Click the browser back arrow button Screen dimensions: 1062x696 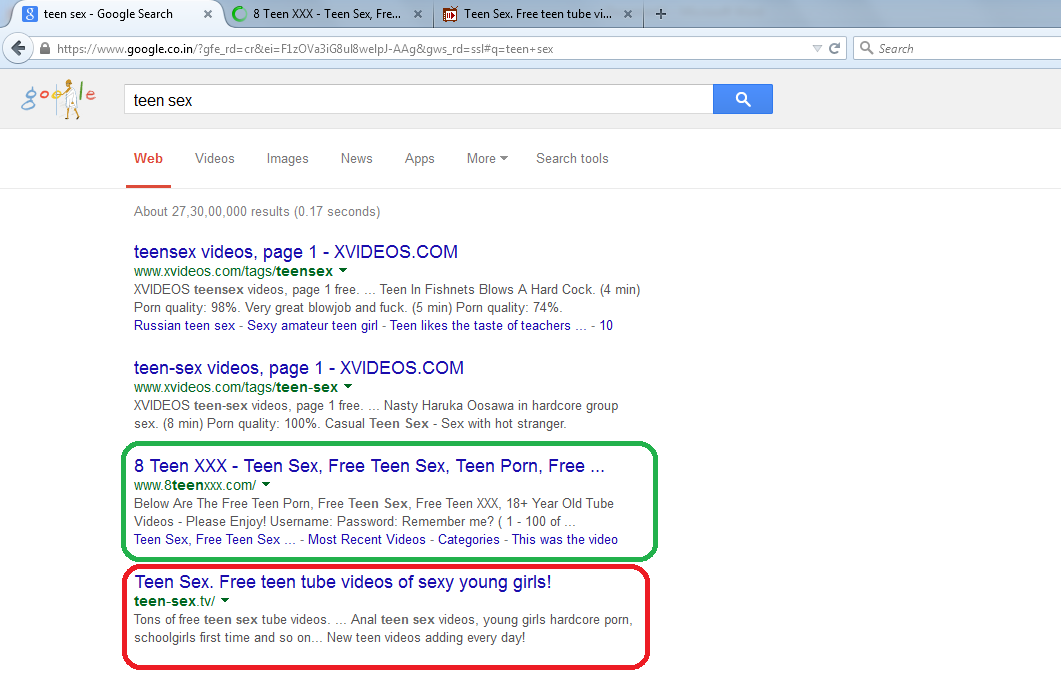[x=18, y=49]
